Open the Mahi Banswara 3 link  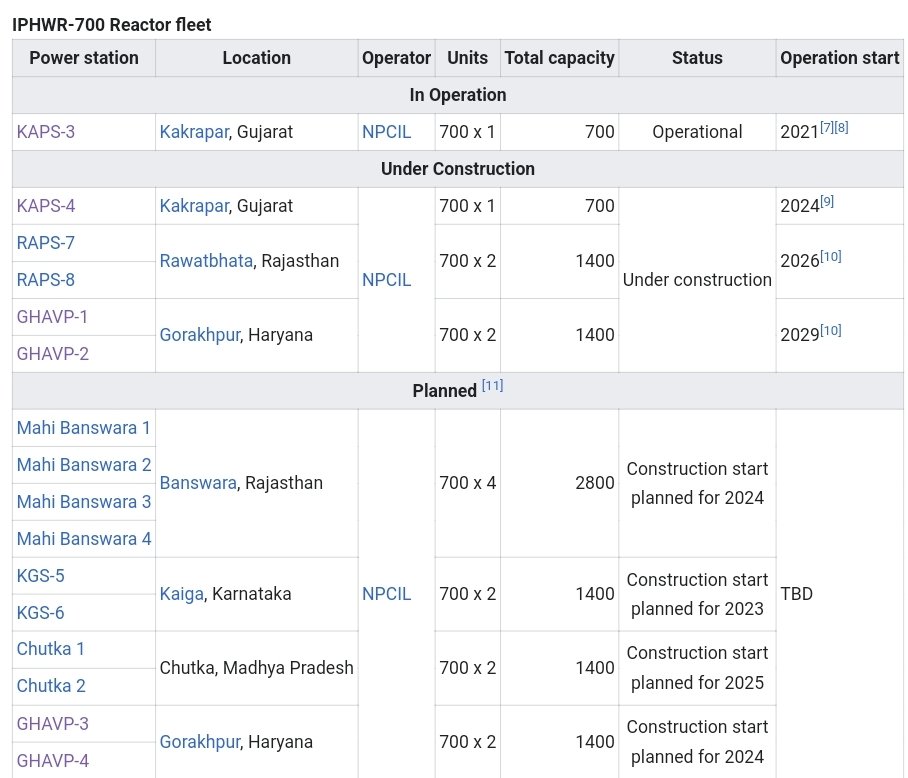point(84,502)
